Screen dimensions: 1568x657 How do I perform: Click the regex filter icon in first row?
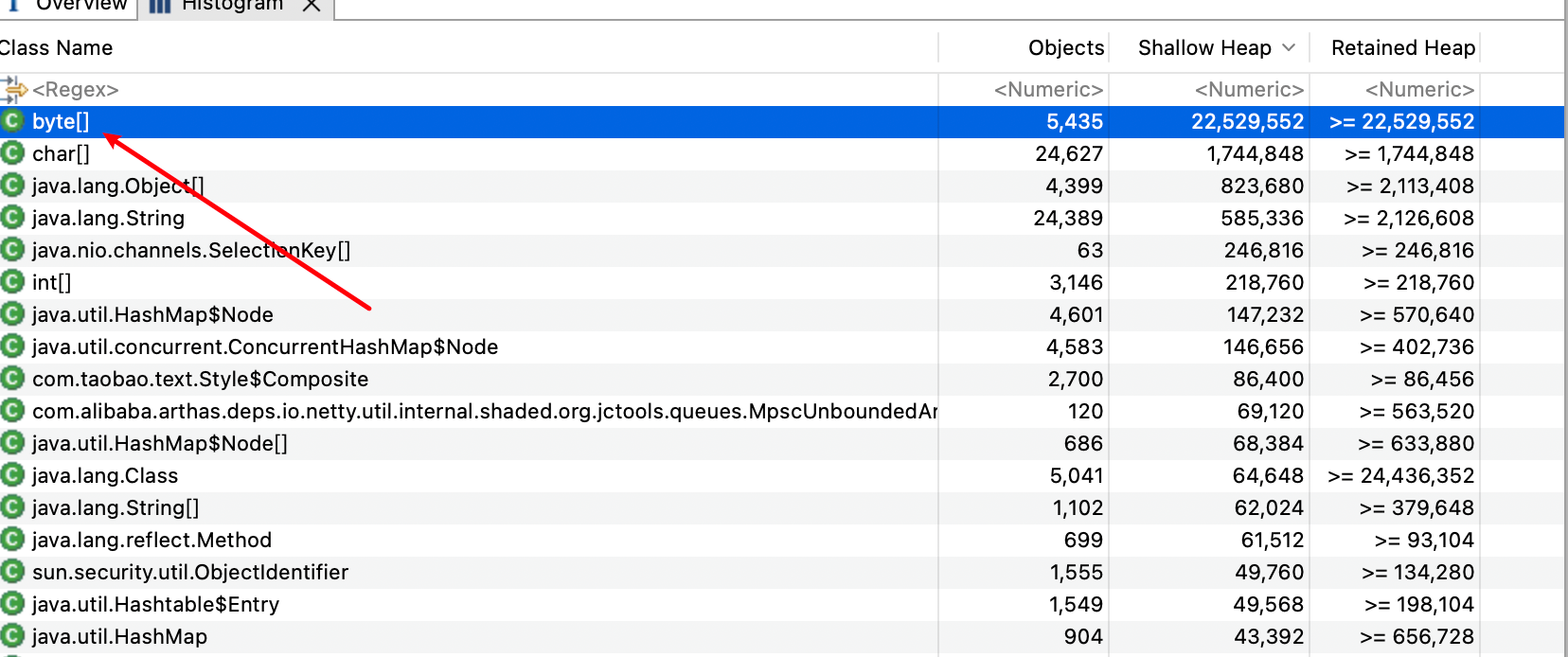(14, 90)
